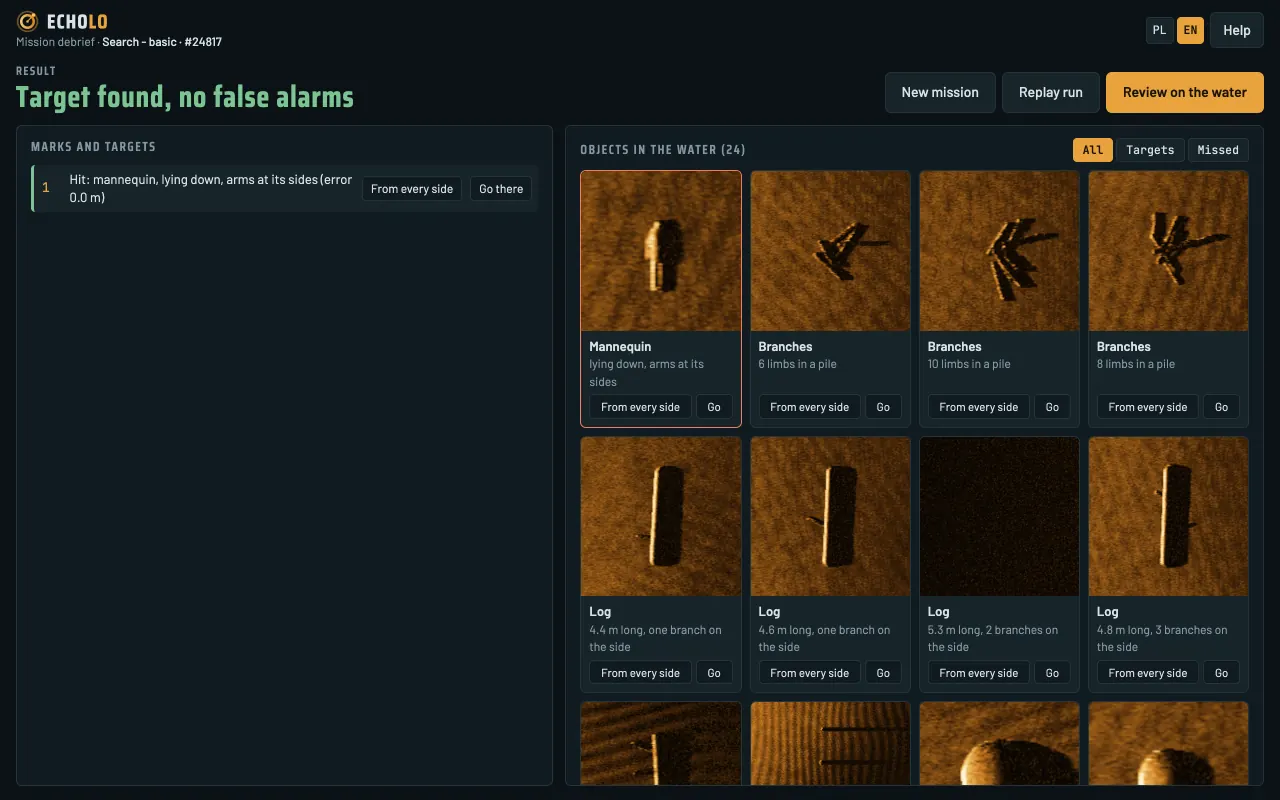The height and width of the screenshot is (800, 1280).
Task: Click Go on 4.6 m Log card
Action: (x=883, y=673)
